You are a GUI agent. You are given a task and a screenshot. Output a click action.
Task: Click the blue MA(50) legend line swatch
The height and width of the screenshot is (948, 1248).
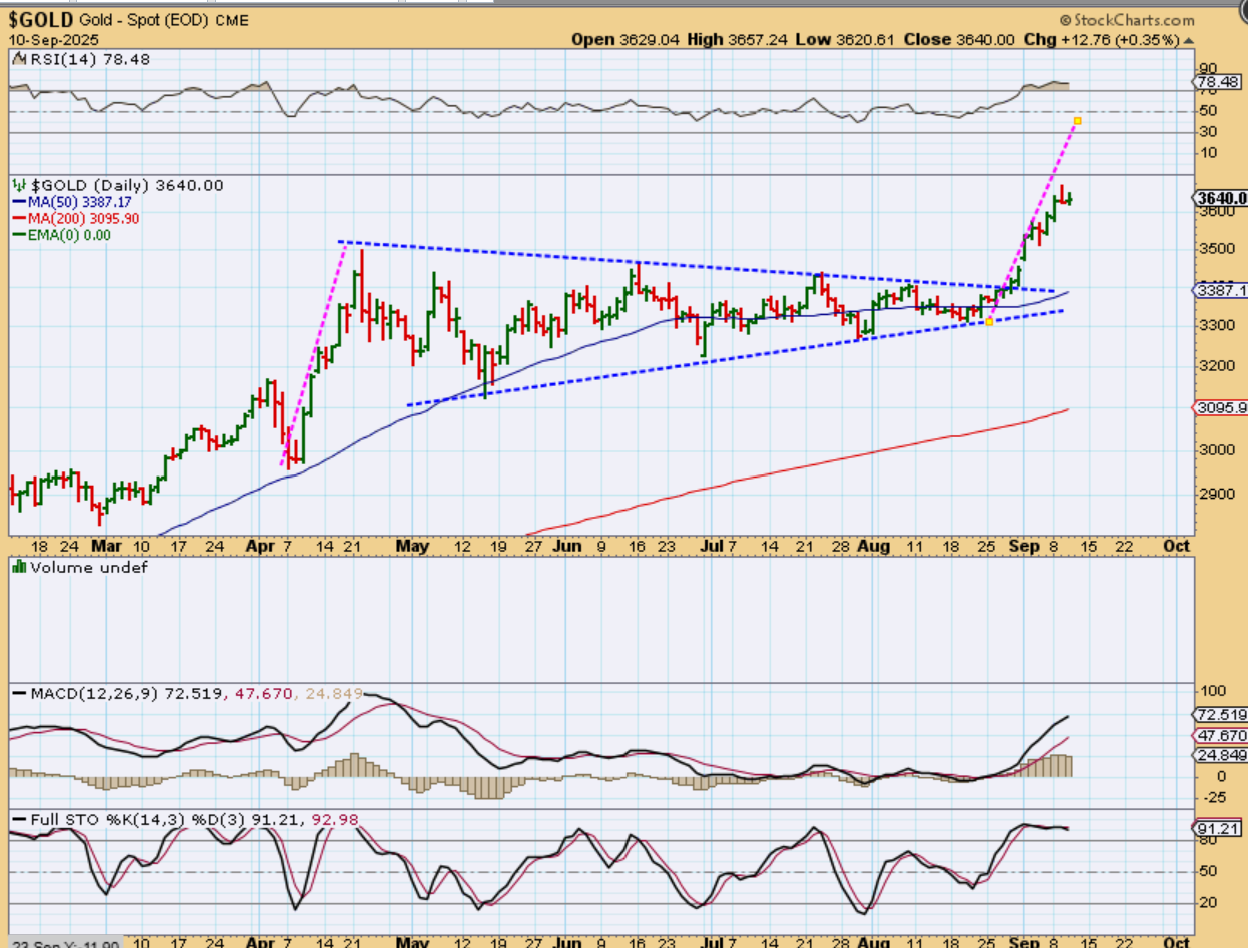click(18, 202)
